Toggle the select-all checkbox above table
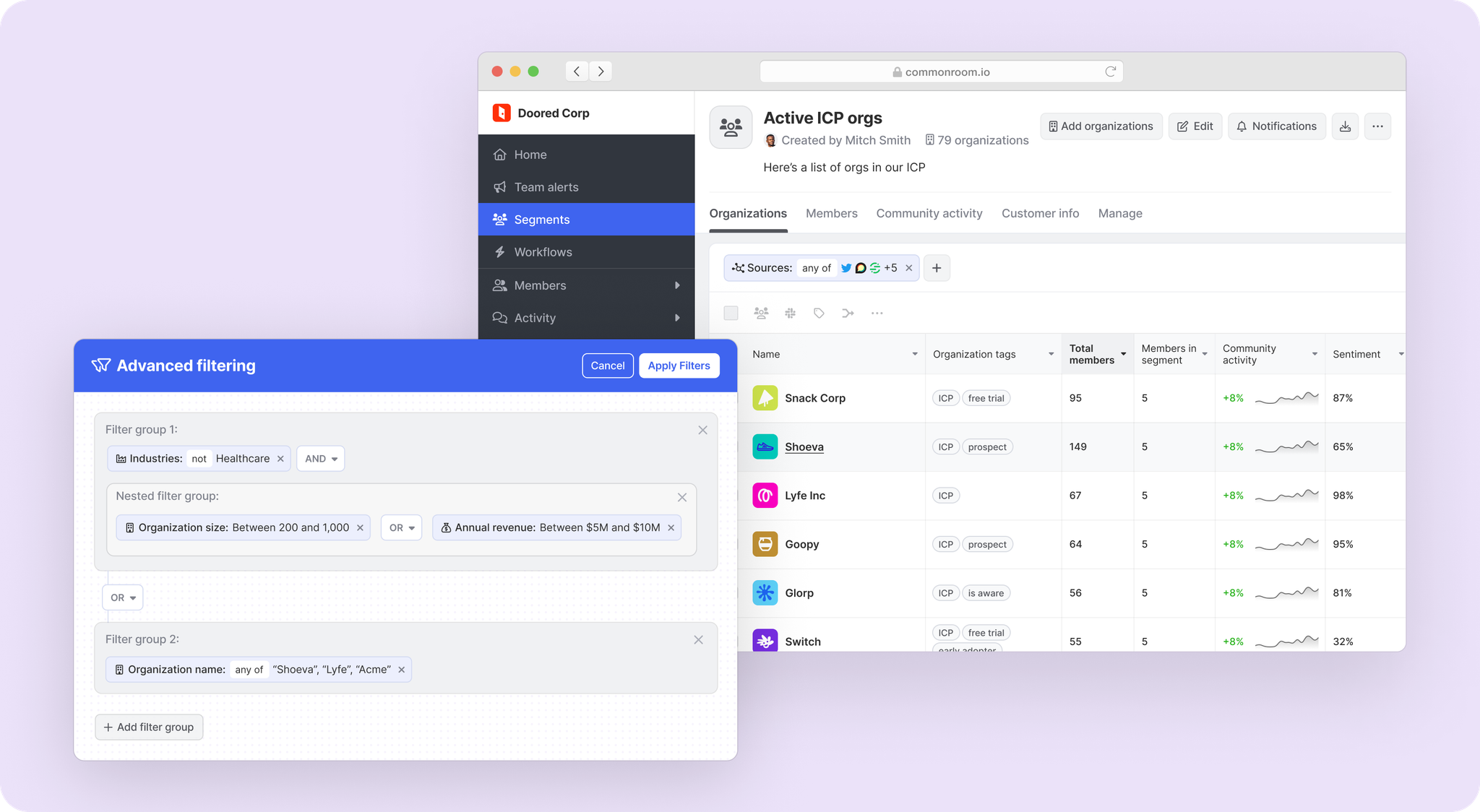The width and height of the screenshot is (1480, 812). pyautogui.click(x=731, y=313)
